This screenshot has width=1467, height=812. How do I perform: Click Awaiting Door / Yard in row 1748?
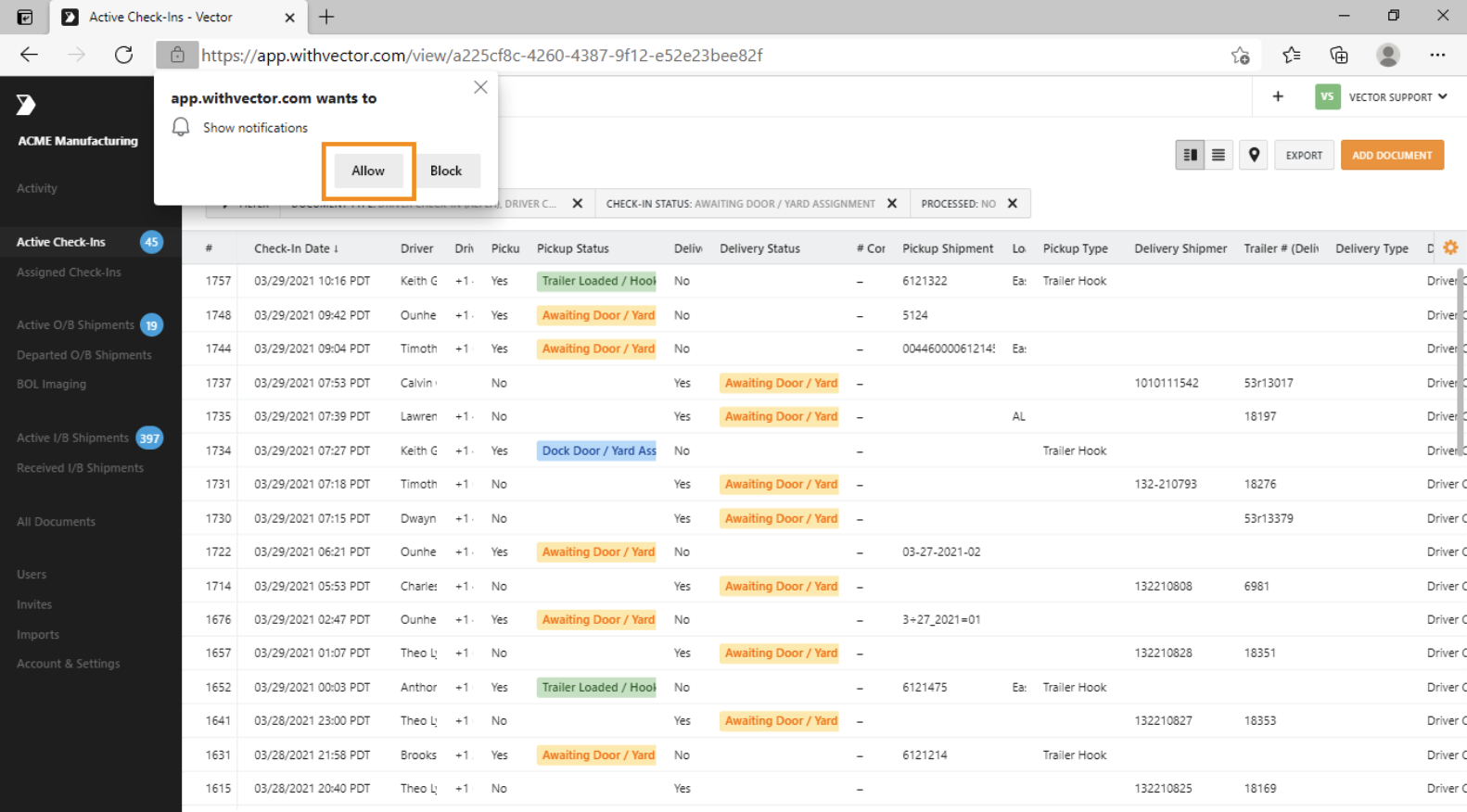tap(596, 315)
